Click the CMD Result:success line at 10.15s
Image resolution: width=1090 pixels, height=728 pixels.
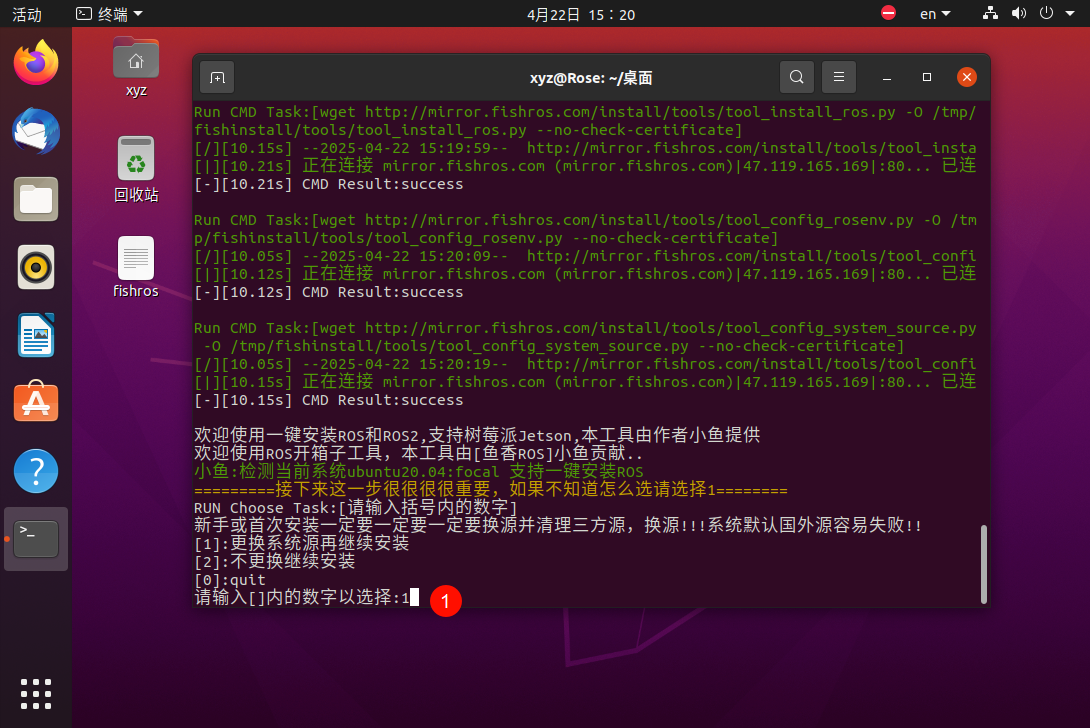pos(329,400)
